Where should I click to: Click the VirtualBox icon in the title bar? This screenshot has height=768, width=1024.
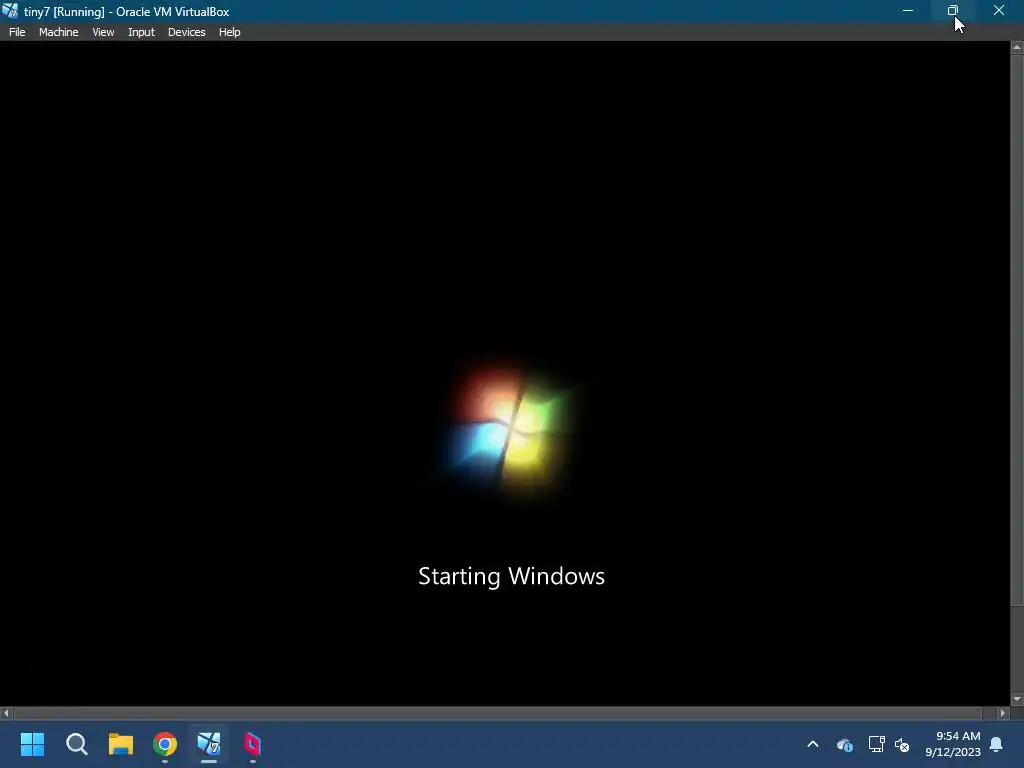coord(10,10)
